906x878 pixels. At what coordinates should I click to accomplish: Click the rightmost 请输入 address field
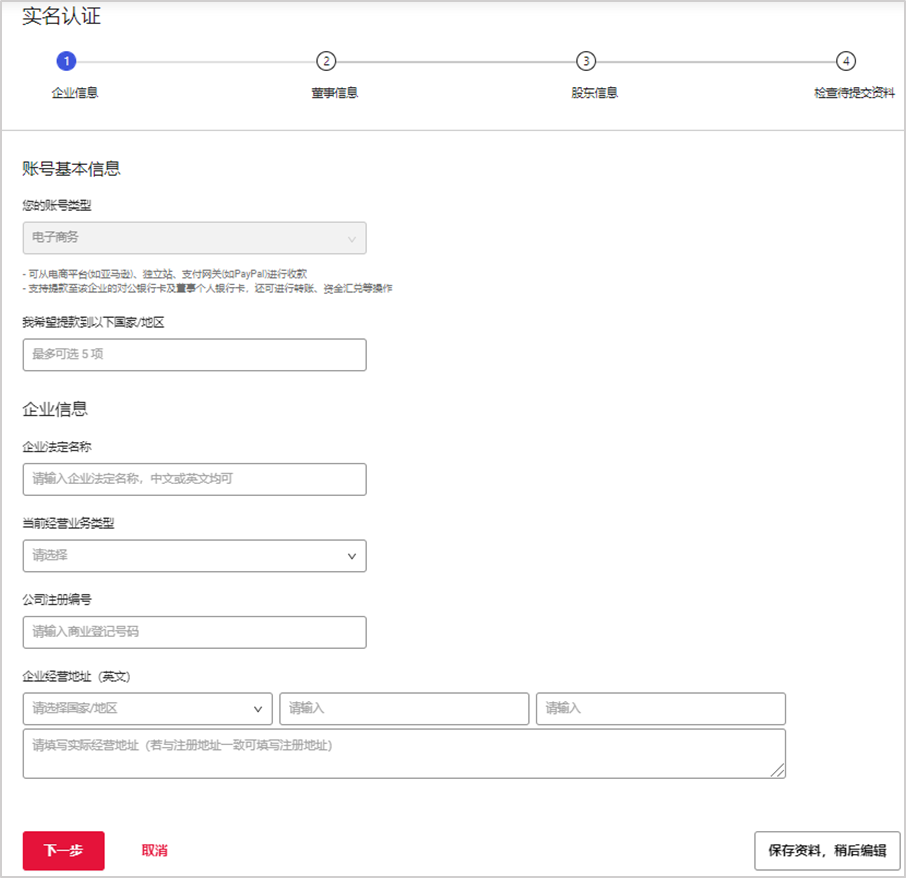click(661, 709)
